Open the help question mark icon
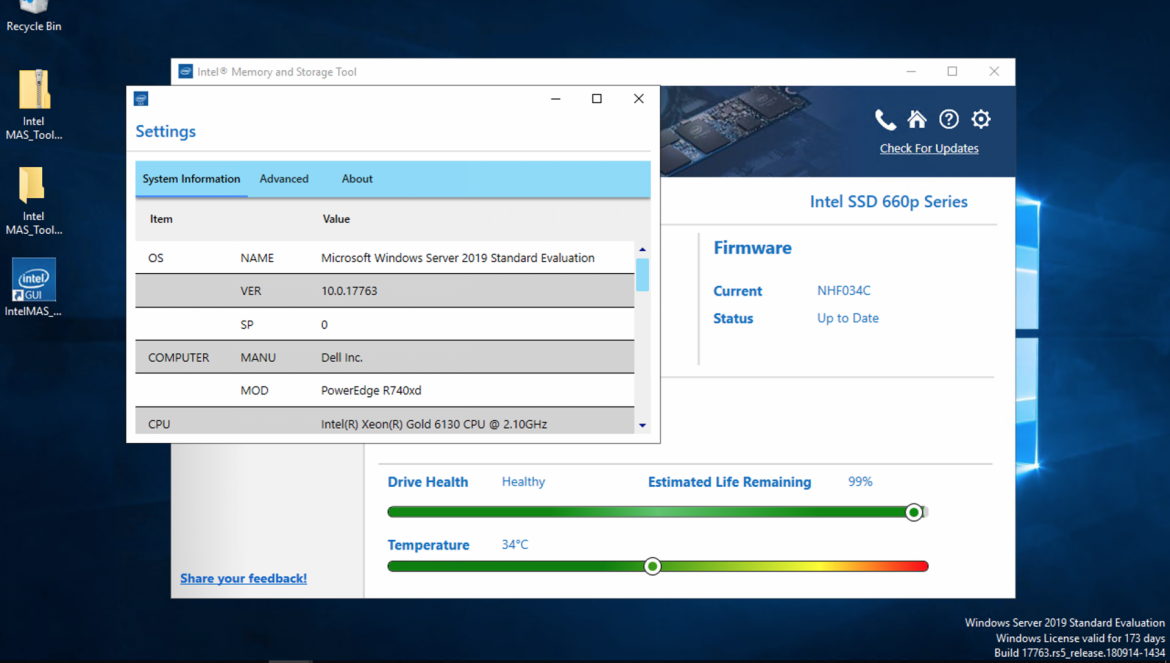The height and width of the screenshot is (663, 1170). point(949,119)
